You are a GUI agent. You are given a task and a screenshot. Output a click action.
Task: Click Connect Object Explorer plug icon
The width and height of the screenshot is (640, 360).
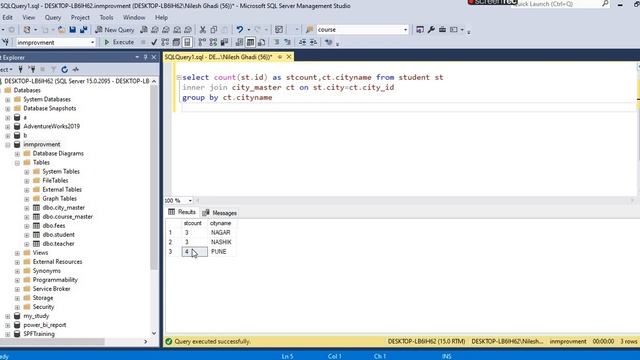click(20, 69)
